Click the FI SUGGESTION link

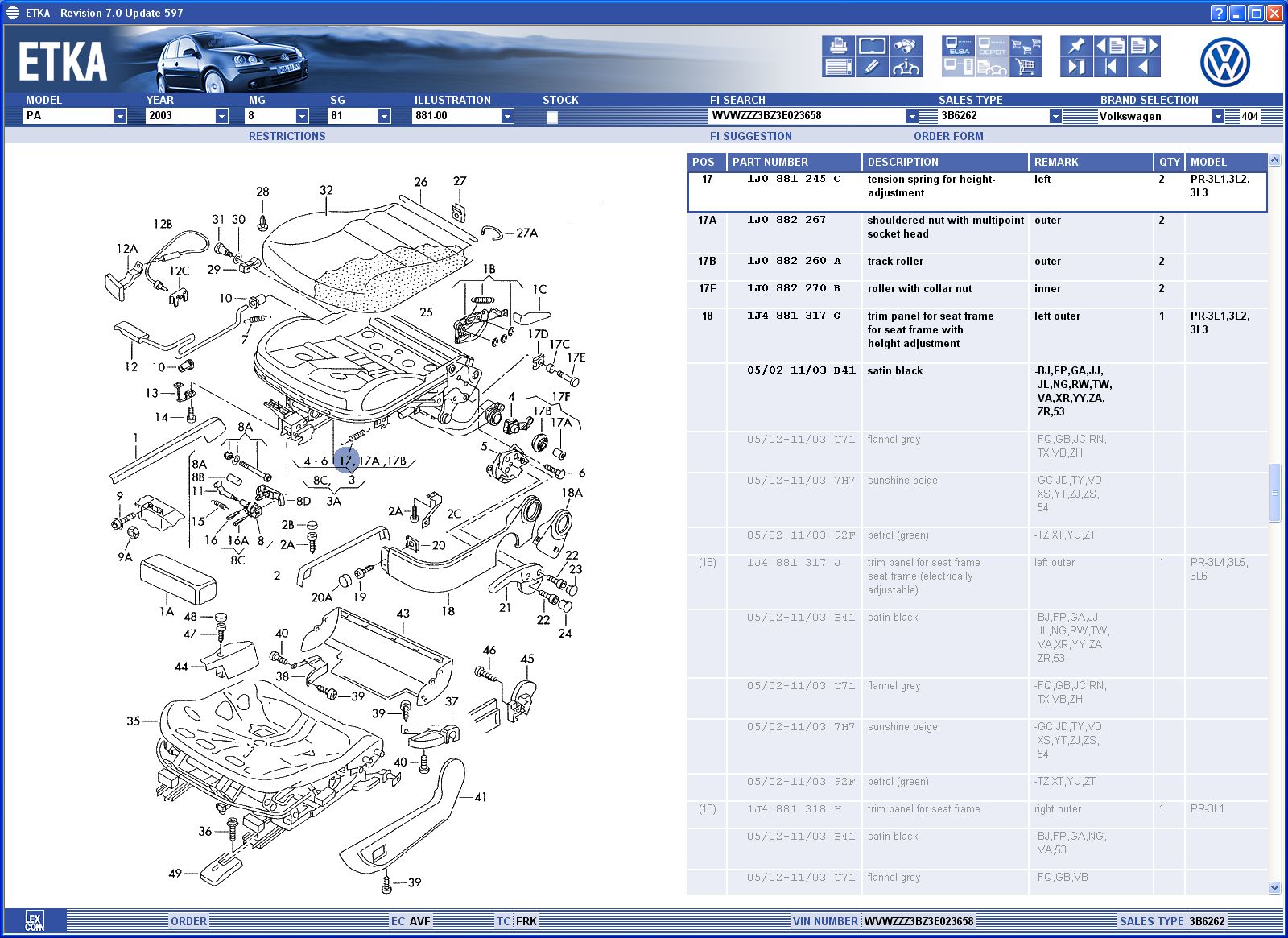[750, 136]
